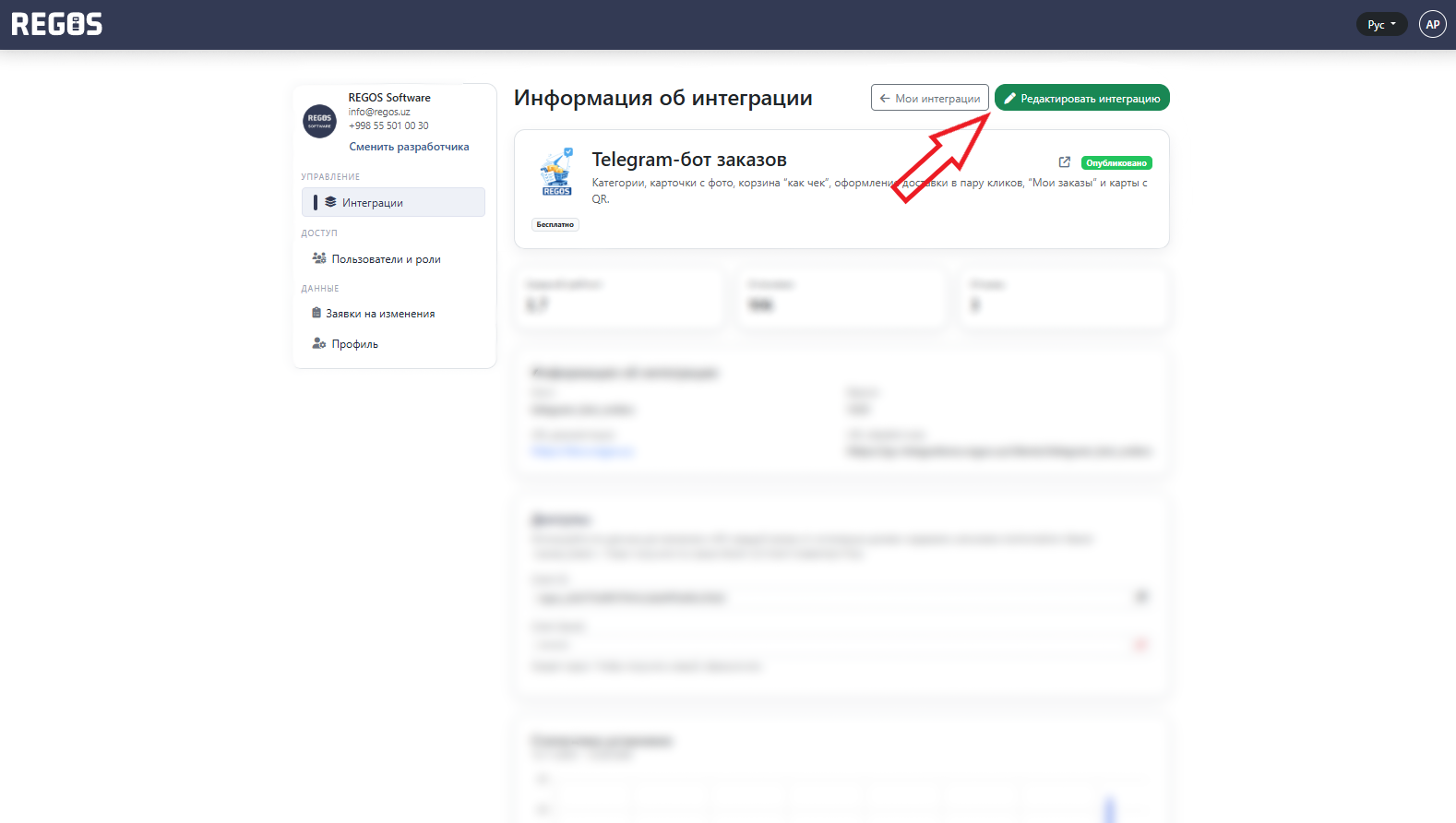The image size is (1456, 823).
Task: Click the green Опубликовано status badge
Action: 1116,163
